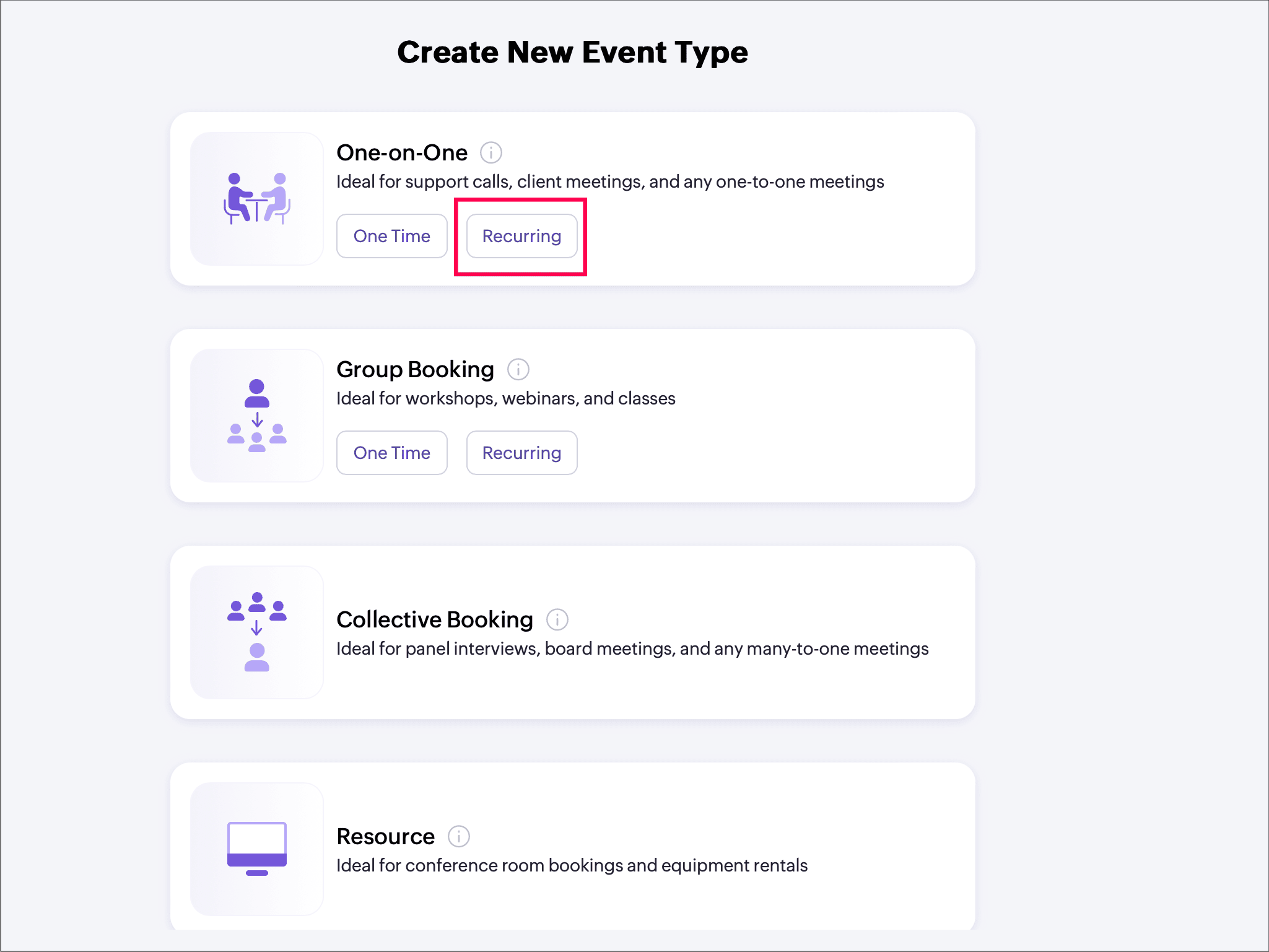
Task: Select the Group Booking people illustration
Action: [257, 416]
